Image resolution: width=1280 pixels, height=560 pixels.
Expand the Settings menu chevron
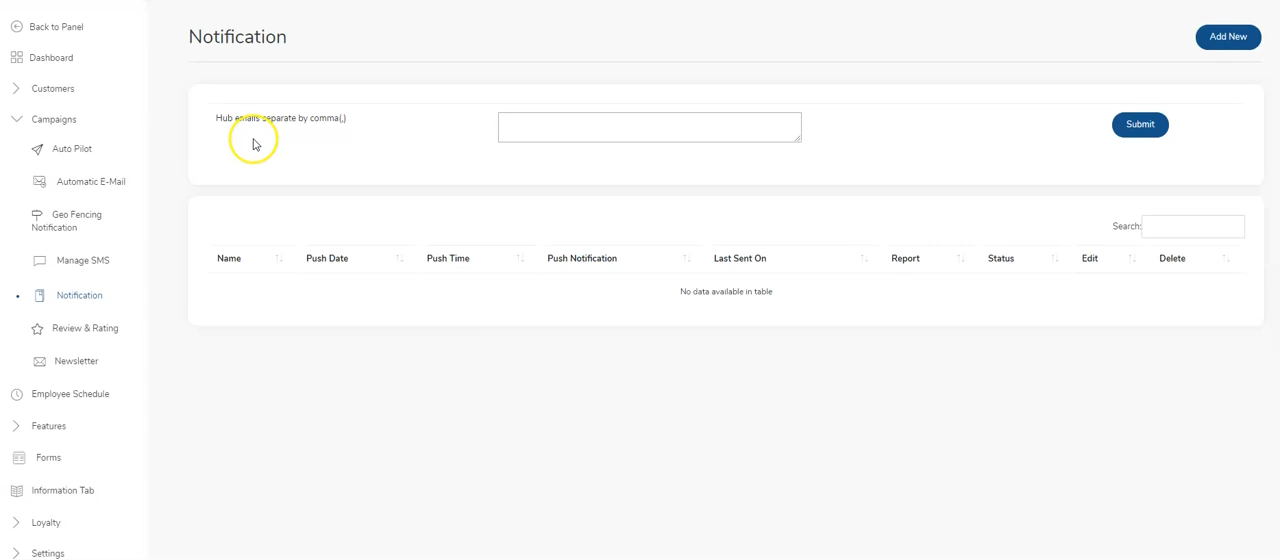(x=16, y=553)
